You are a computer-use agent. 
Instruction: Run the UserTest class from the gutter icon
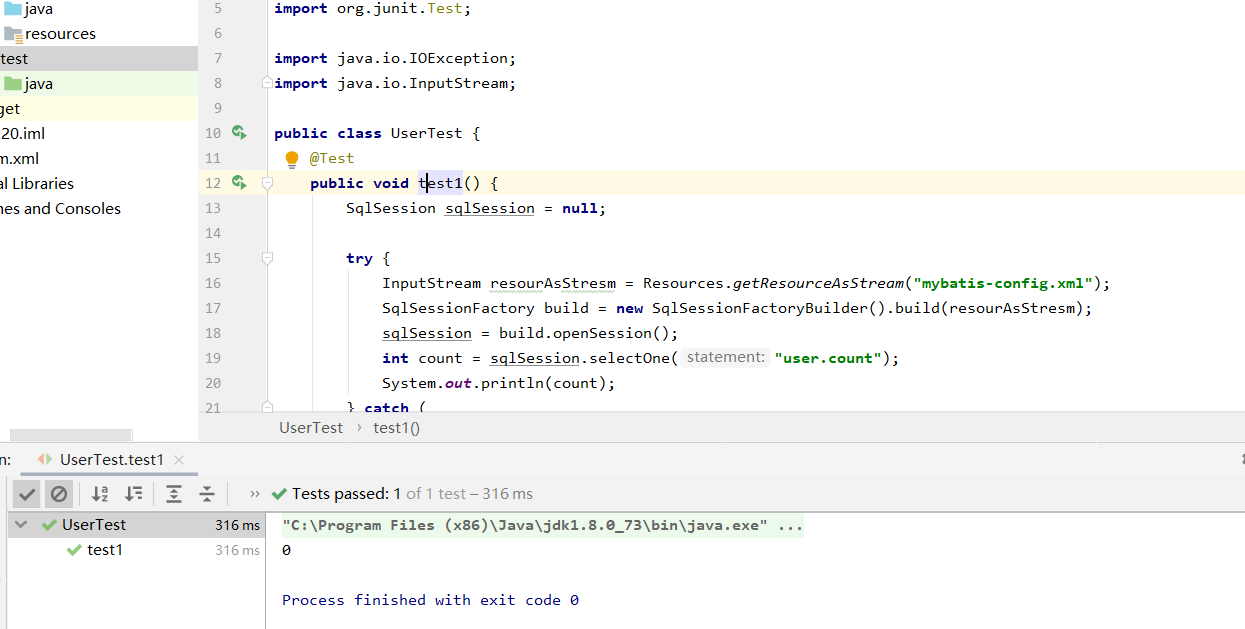pos(239,132)
